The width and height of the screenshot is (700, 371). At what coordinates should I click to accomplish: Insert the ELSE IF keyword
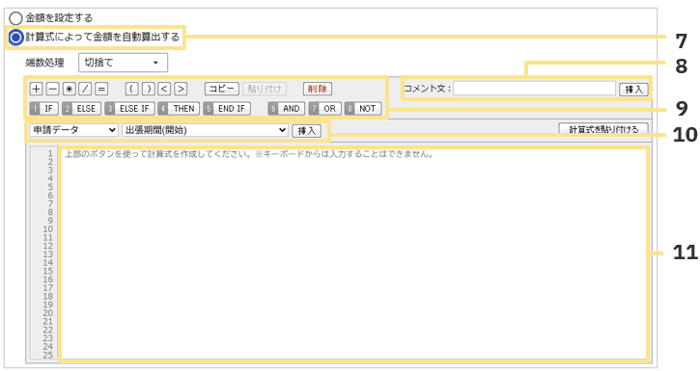130,108
